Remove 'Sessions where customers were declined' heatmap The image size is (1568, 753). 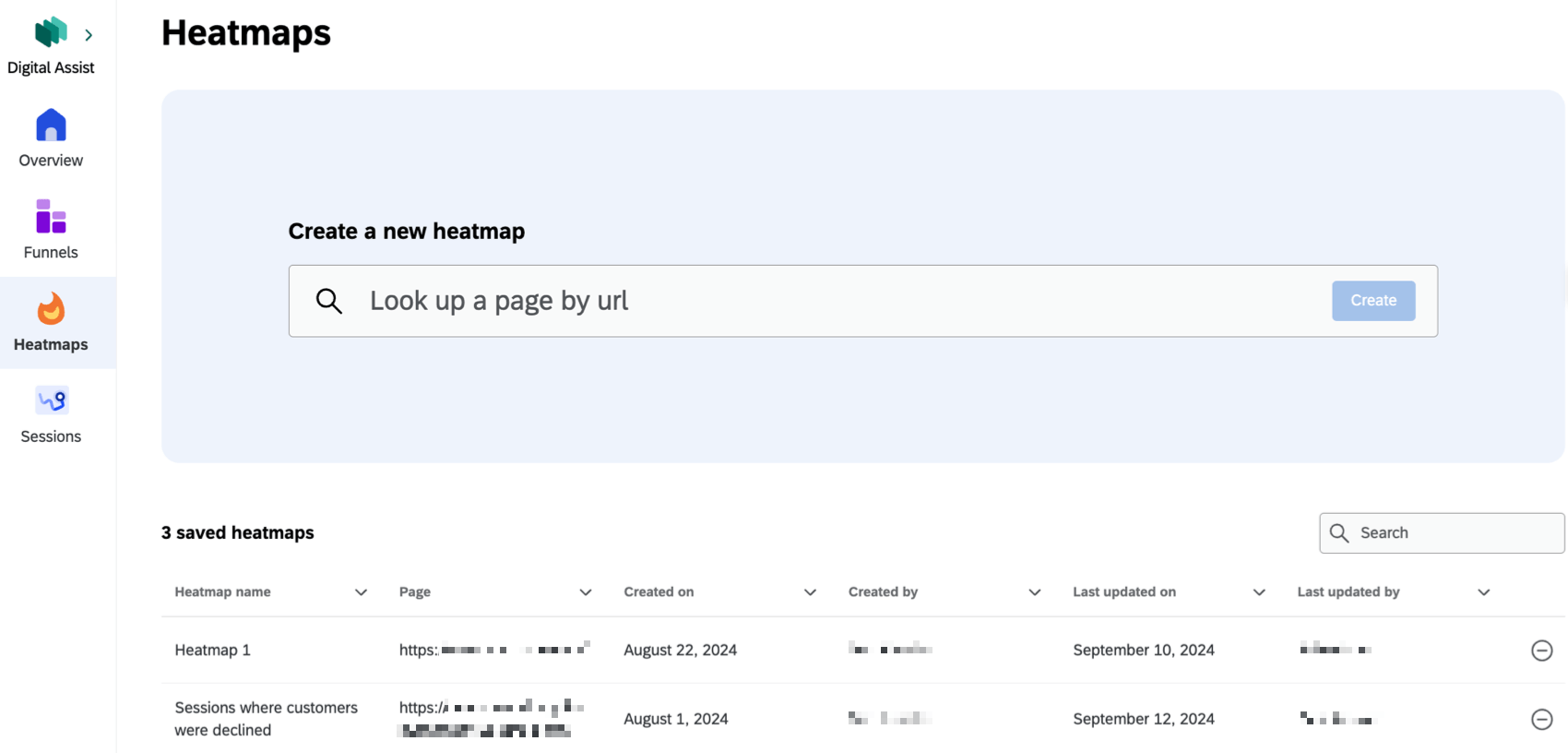(x=1541, y=719)
